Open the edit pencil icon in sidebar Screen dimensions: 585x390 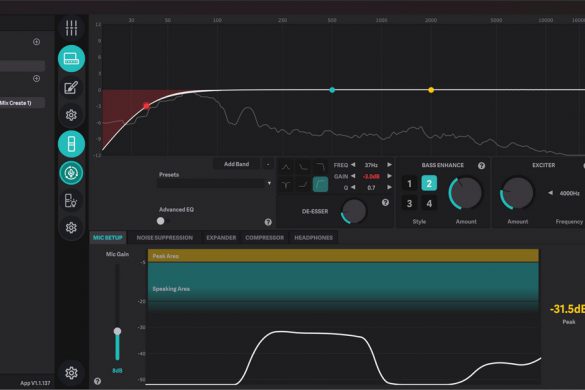(71, 88)
